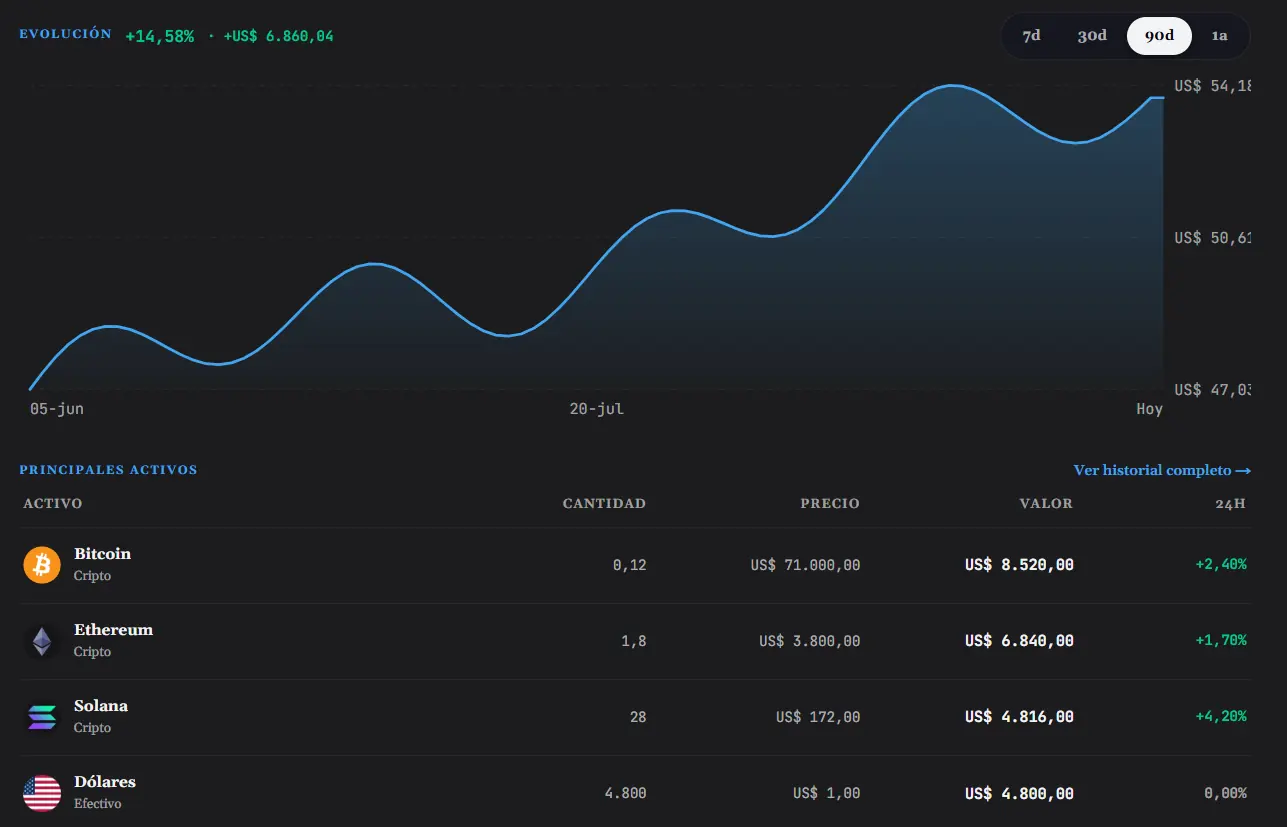Viewport: 1287px width, 827px height.
Task: Click Bitcoin 24h change +2,40%
Action: (1221, 565)
